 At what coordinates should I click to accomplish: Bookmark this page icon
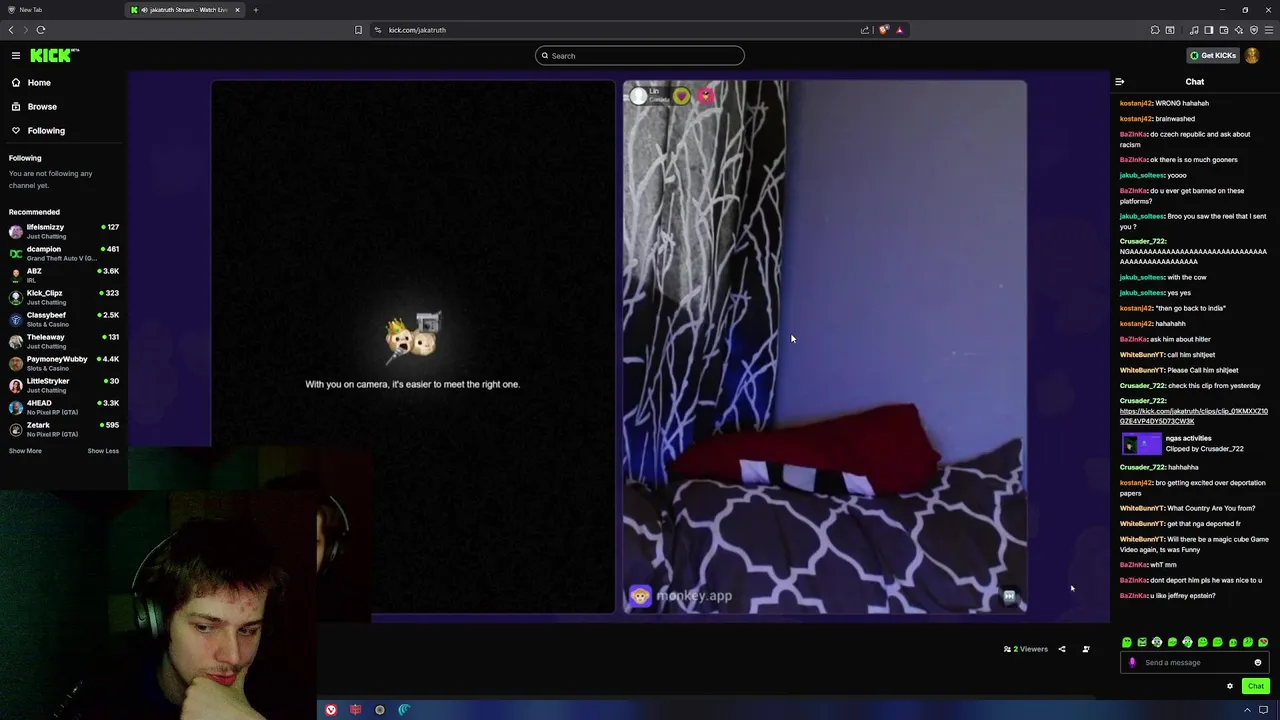358,30
